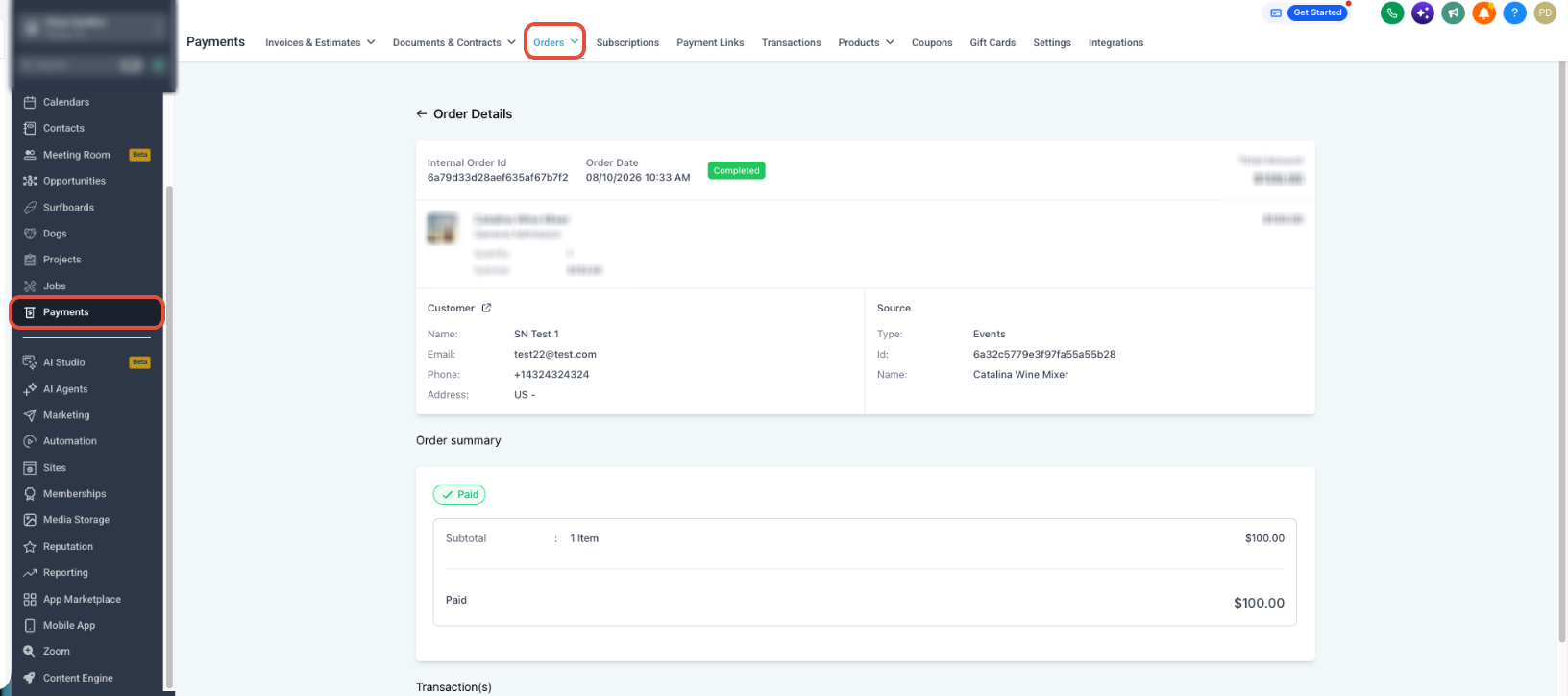1568x696 pixels.
Task: Click source ID 6a32c5779e3f97fa55a55b28
Action: tap(1044, 354)
